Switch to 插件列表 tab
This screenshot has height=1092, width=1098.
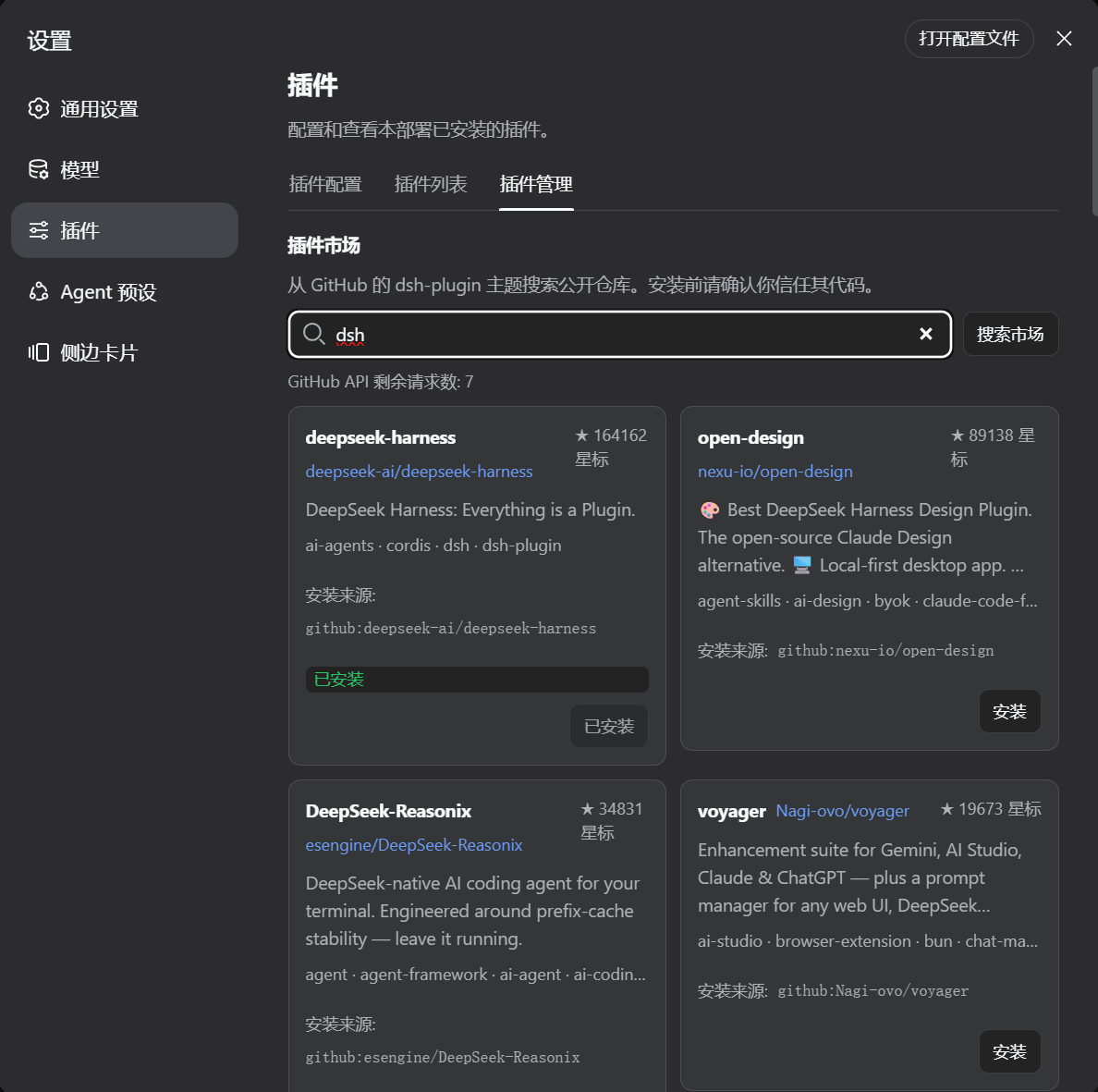[x=430, y=184]
